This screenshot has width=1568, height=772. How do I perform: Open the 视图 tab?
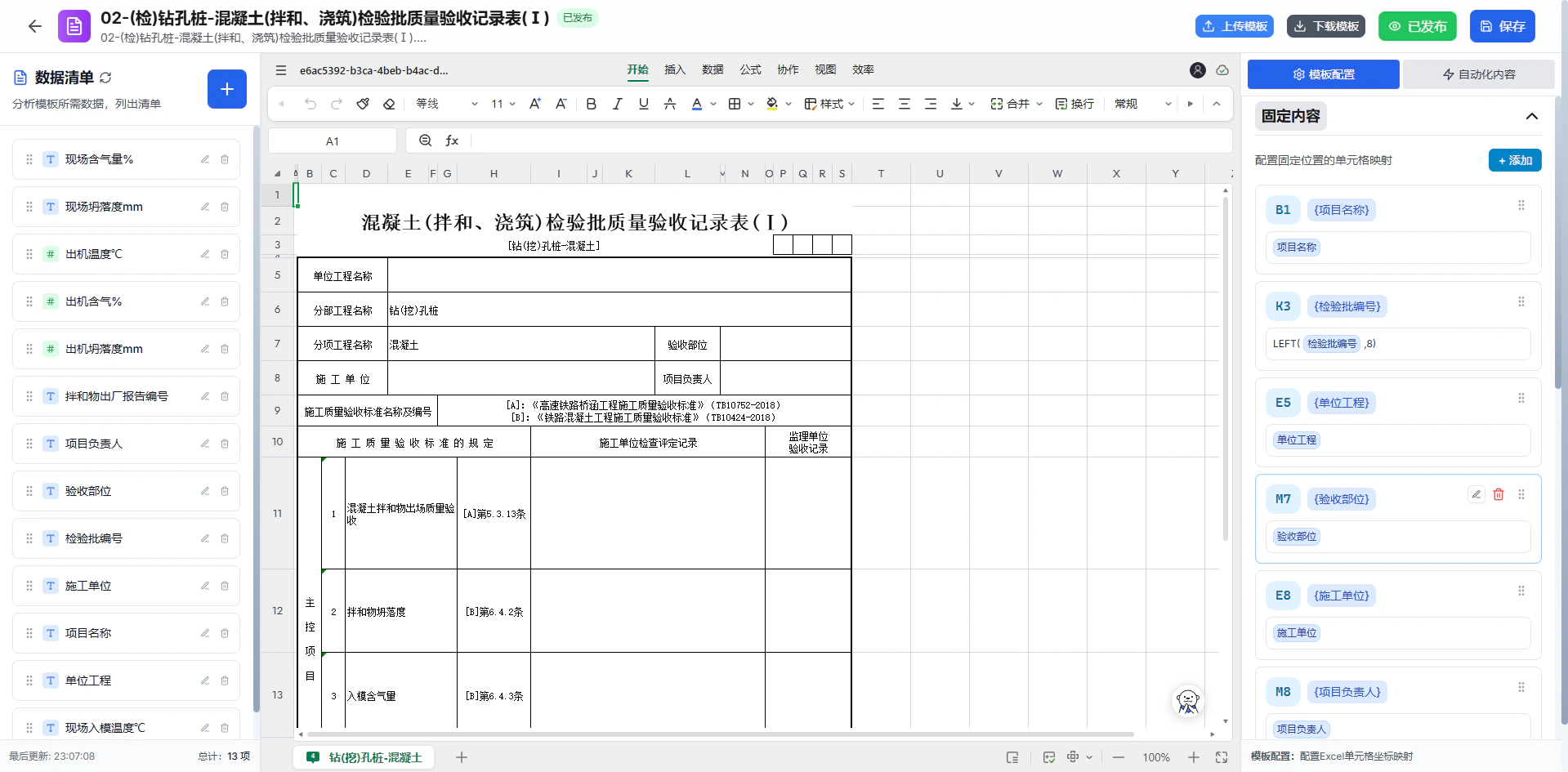[825, 70]
